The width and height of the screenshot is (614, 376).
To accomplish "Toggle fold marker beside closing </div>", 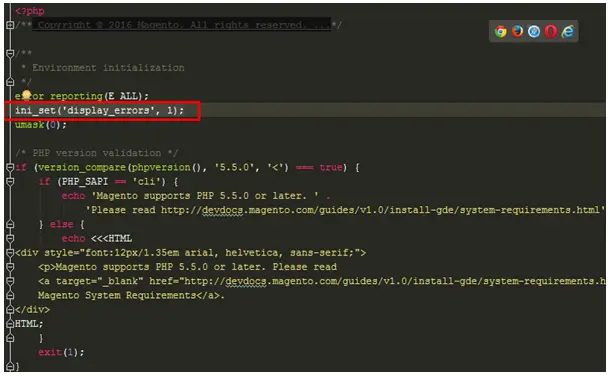I will 10,309.
